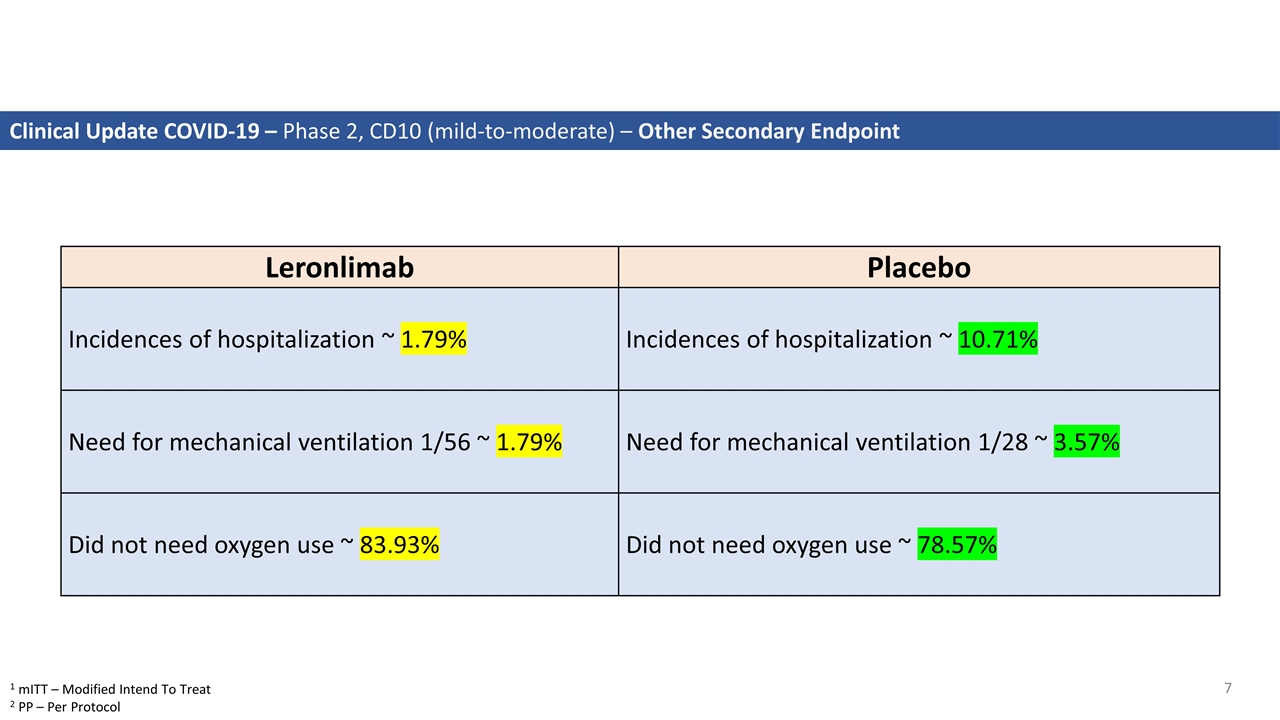Click "Other Secondary Endpoint" in the title bar
The image size is (1280, 720).
(x=768, y=131)
